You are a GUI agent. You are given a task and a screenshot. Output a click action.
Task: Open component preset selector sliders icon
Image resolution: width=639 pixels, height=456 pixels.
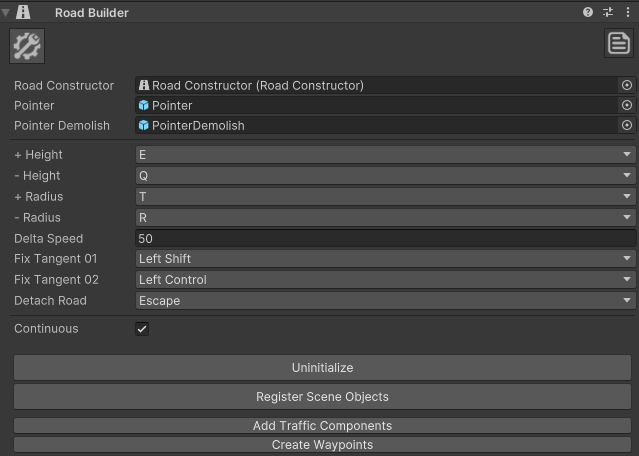click(608, 12)
